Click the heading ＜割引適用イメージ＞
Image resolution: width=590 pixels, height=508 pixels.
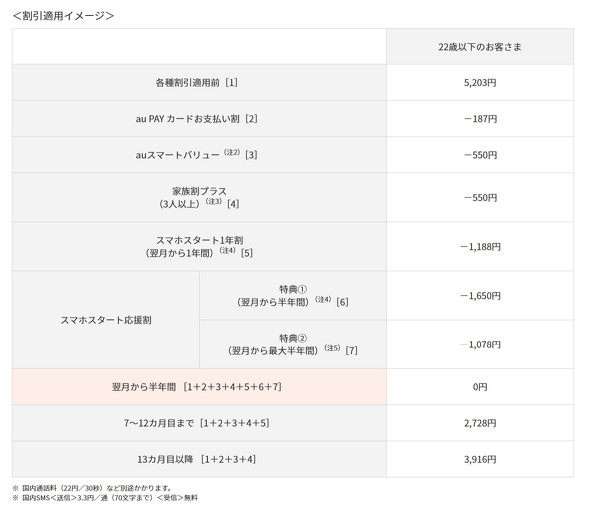click(x=63, y=16)
